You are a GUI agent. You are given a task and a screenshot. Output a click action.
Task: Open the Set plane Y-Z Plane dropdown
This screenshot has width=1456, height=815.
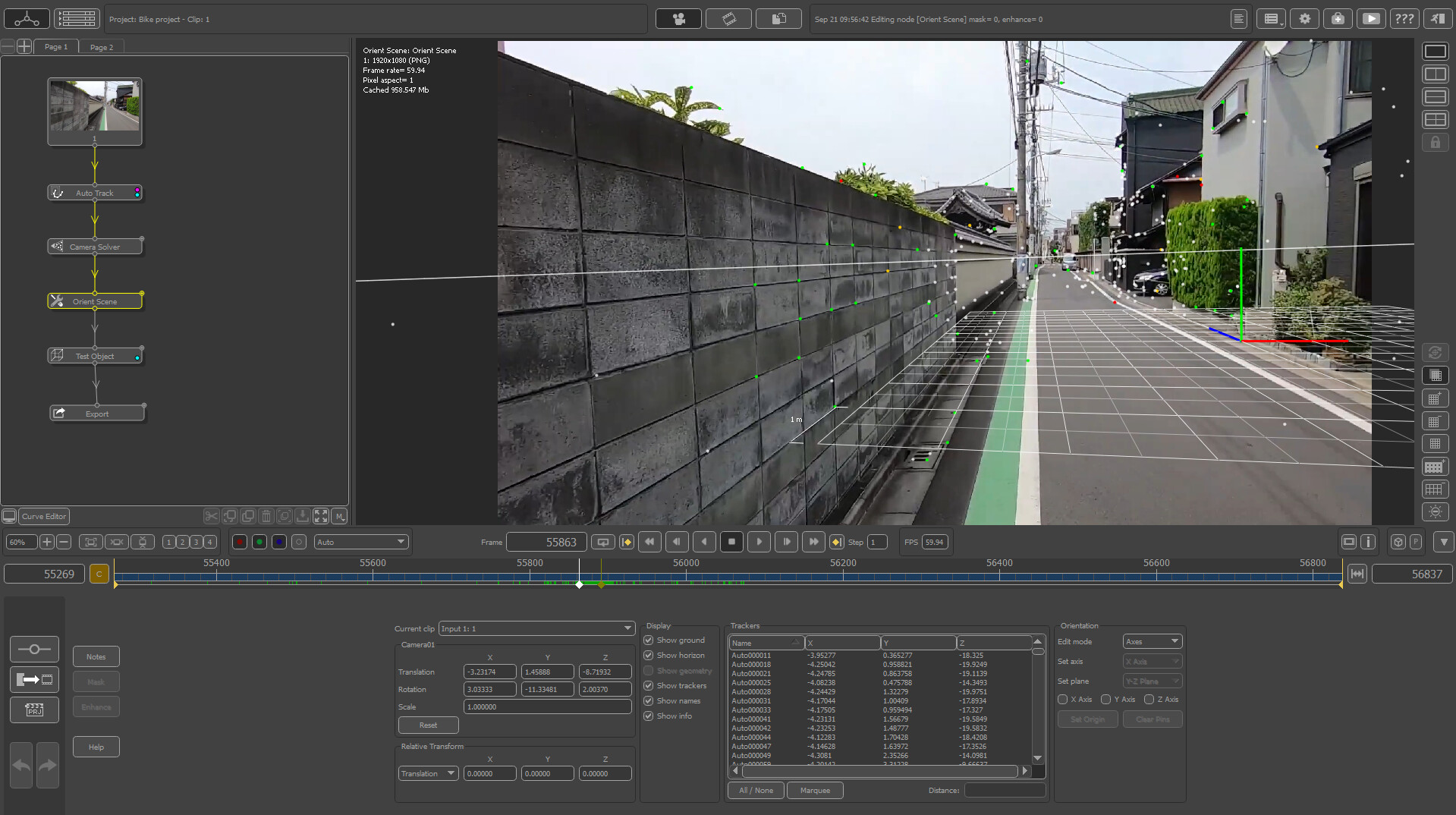tap(1152, 681)
